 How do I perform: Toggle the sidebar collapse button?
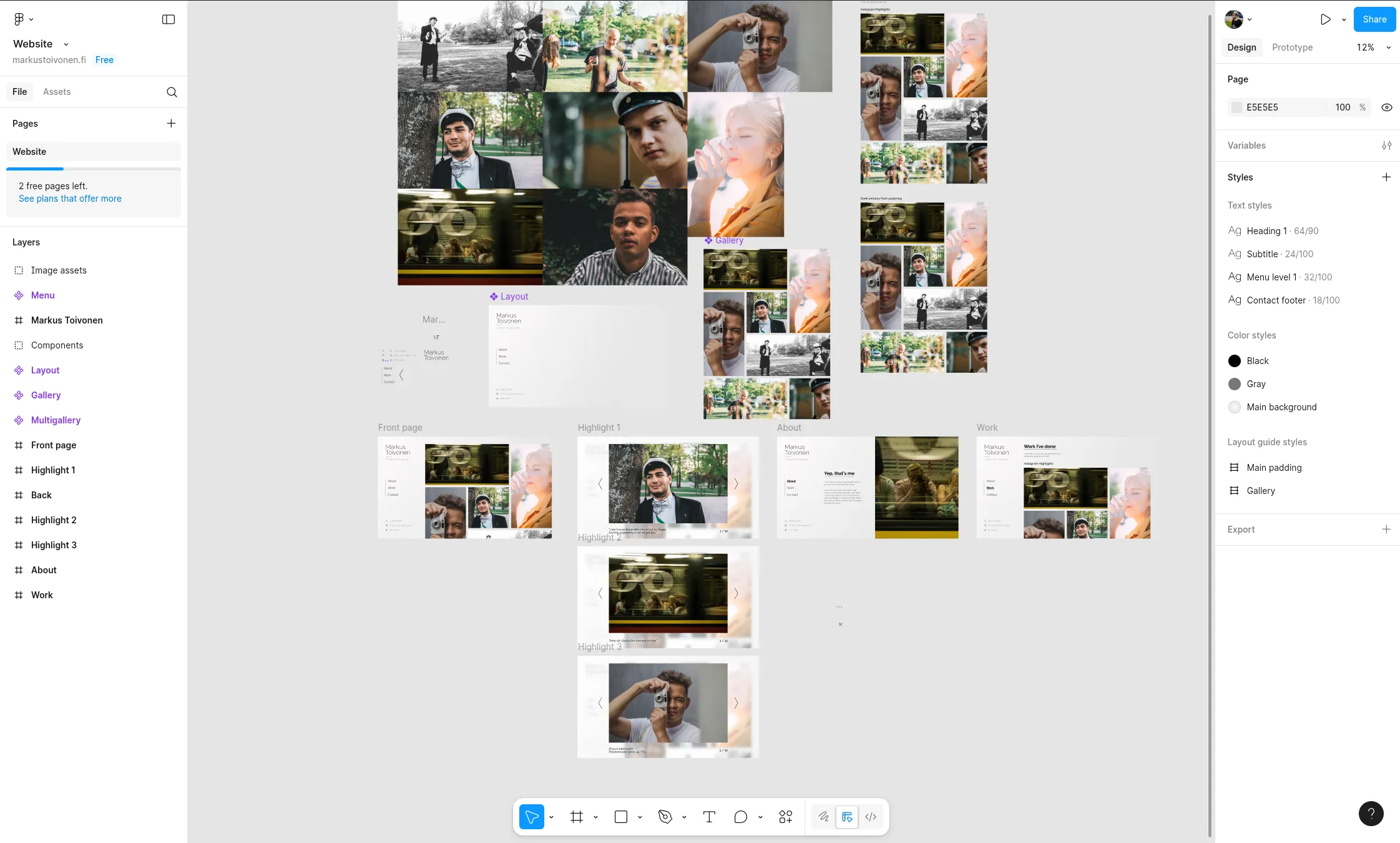[169, 19]
